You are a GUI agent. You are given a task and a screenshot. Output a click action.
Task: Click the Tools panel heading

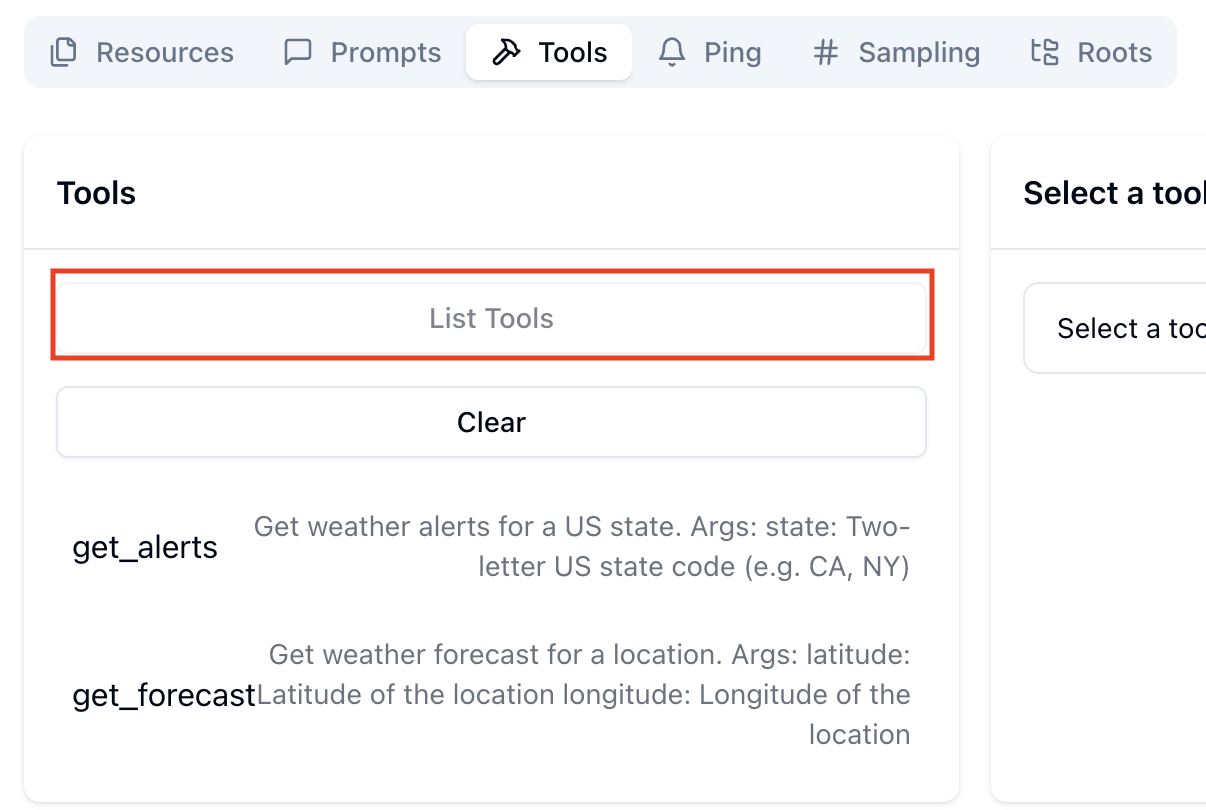[96, 193]
